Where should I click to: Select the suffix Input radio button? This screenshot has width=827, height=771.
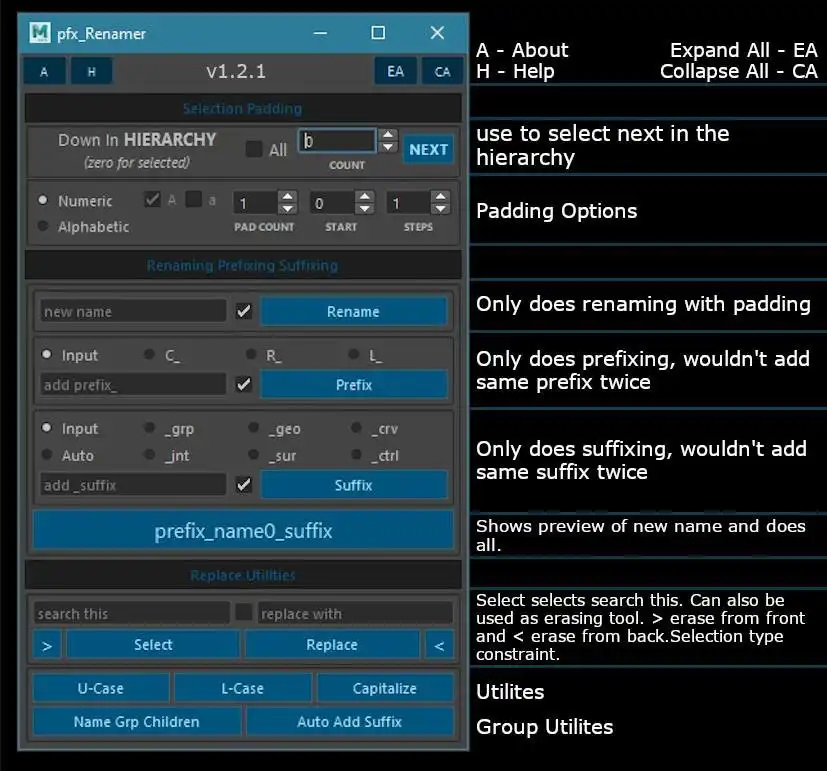(47, 428)
